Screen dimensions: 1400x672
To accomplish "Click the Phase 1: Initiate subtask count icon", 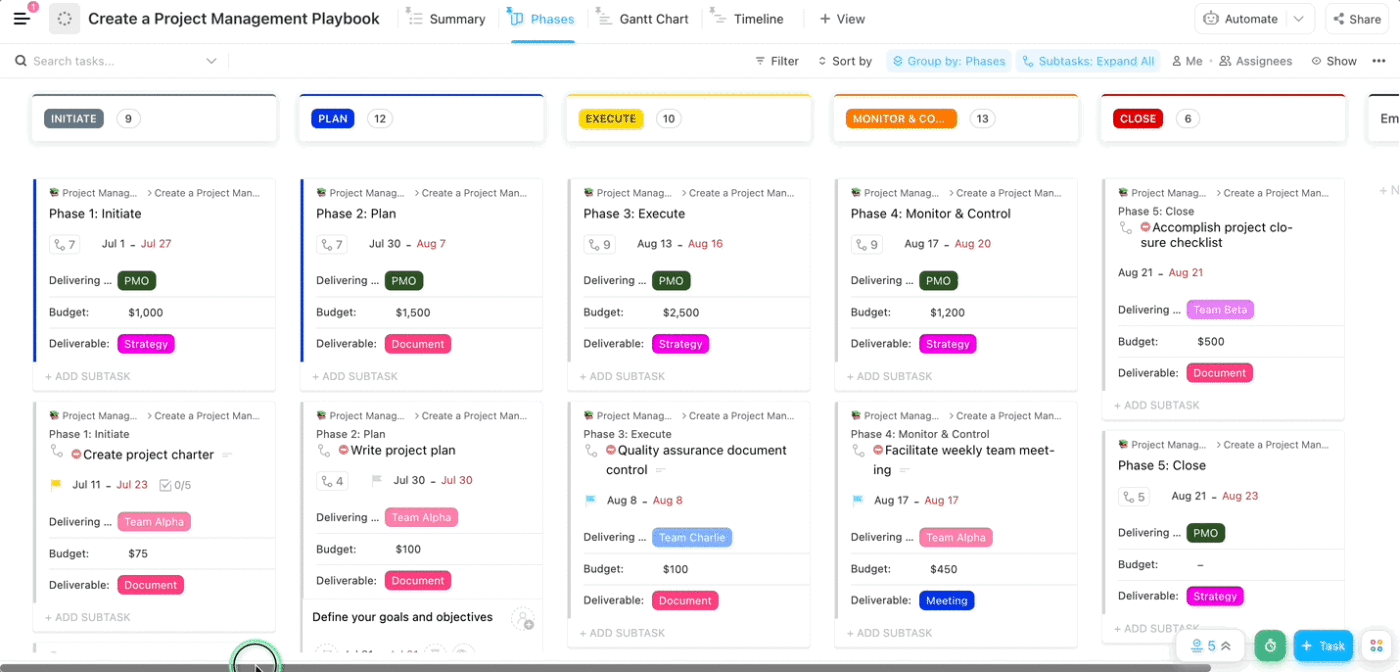I will [x=65, y=244].
